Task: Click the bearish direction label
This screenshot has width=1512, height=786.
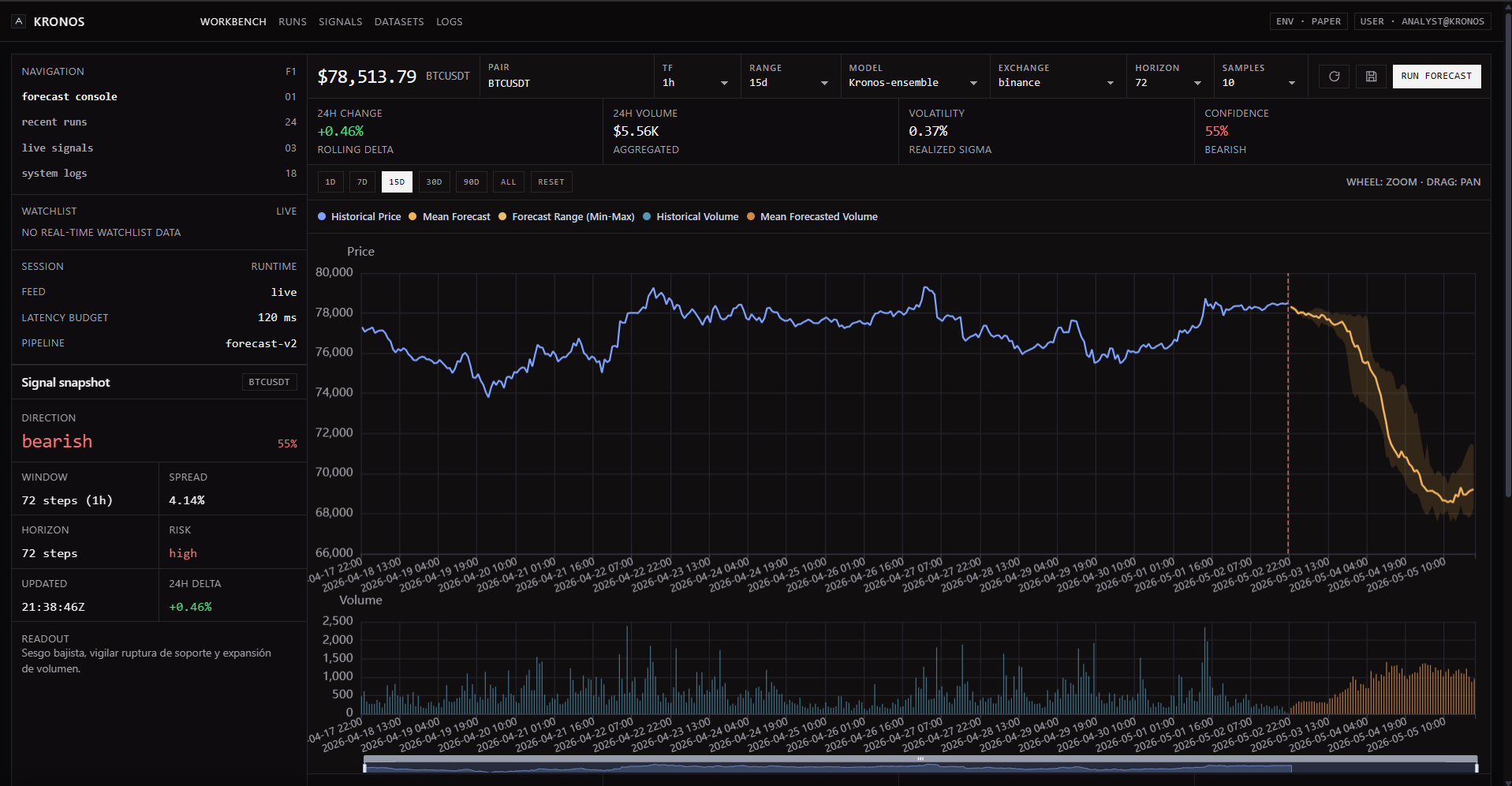Action: 57,442
